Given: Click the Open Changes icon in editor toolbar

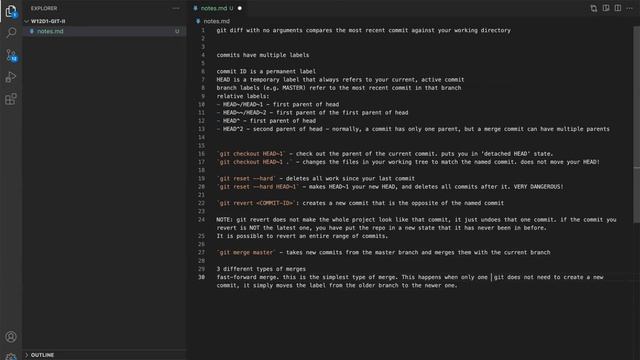Looking at the screenshot, I should coord(594,8).
